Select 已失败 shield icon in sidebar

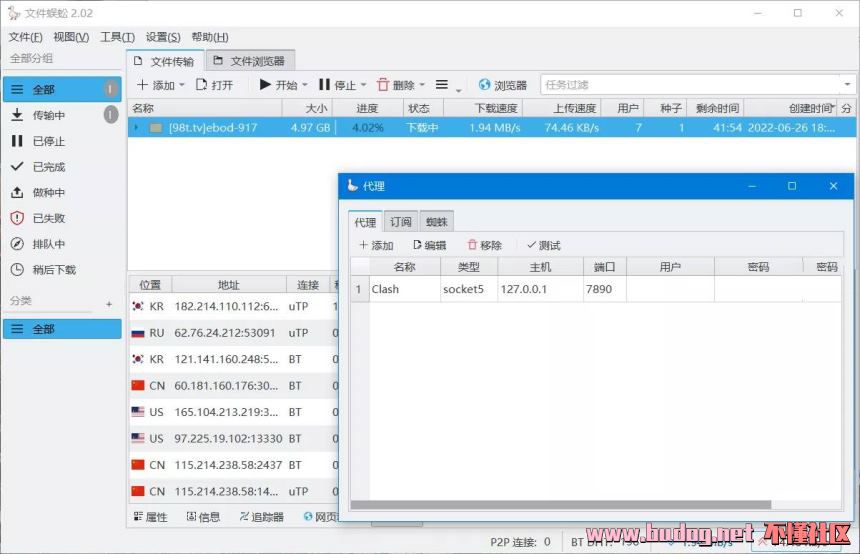point(17,218)
